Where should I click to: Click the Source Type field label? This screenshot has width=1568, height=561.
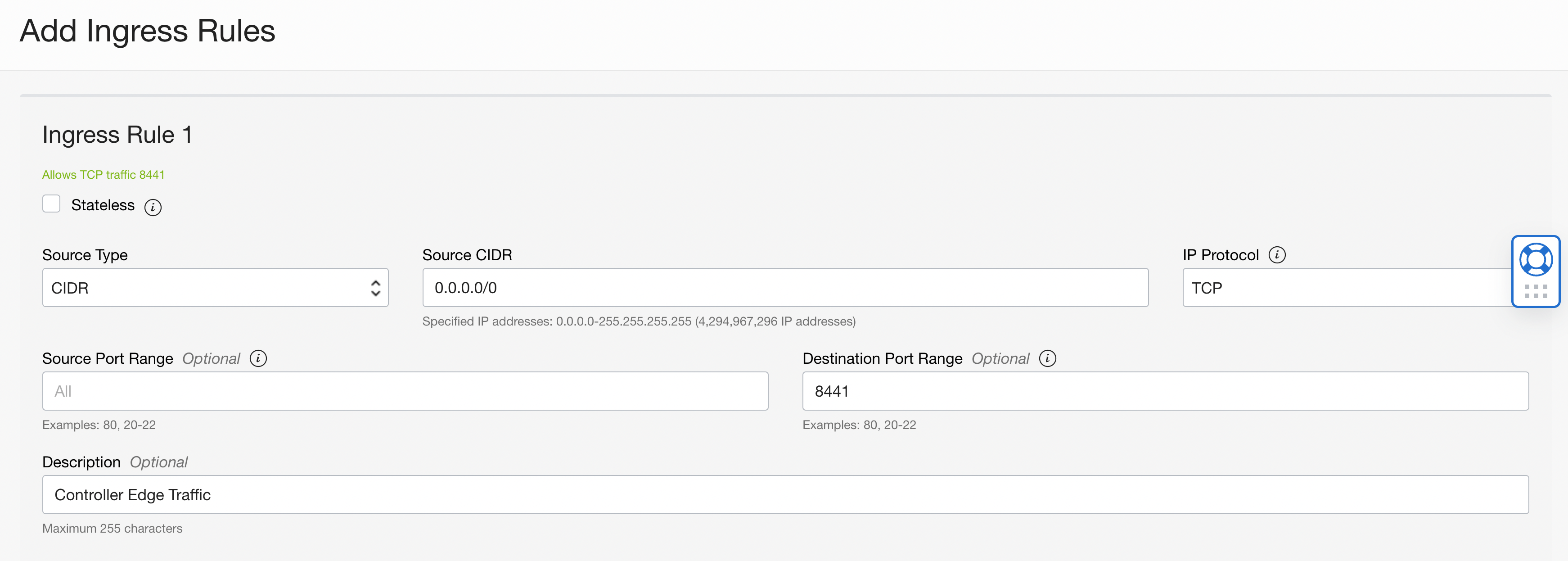[85, 255]
